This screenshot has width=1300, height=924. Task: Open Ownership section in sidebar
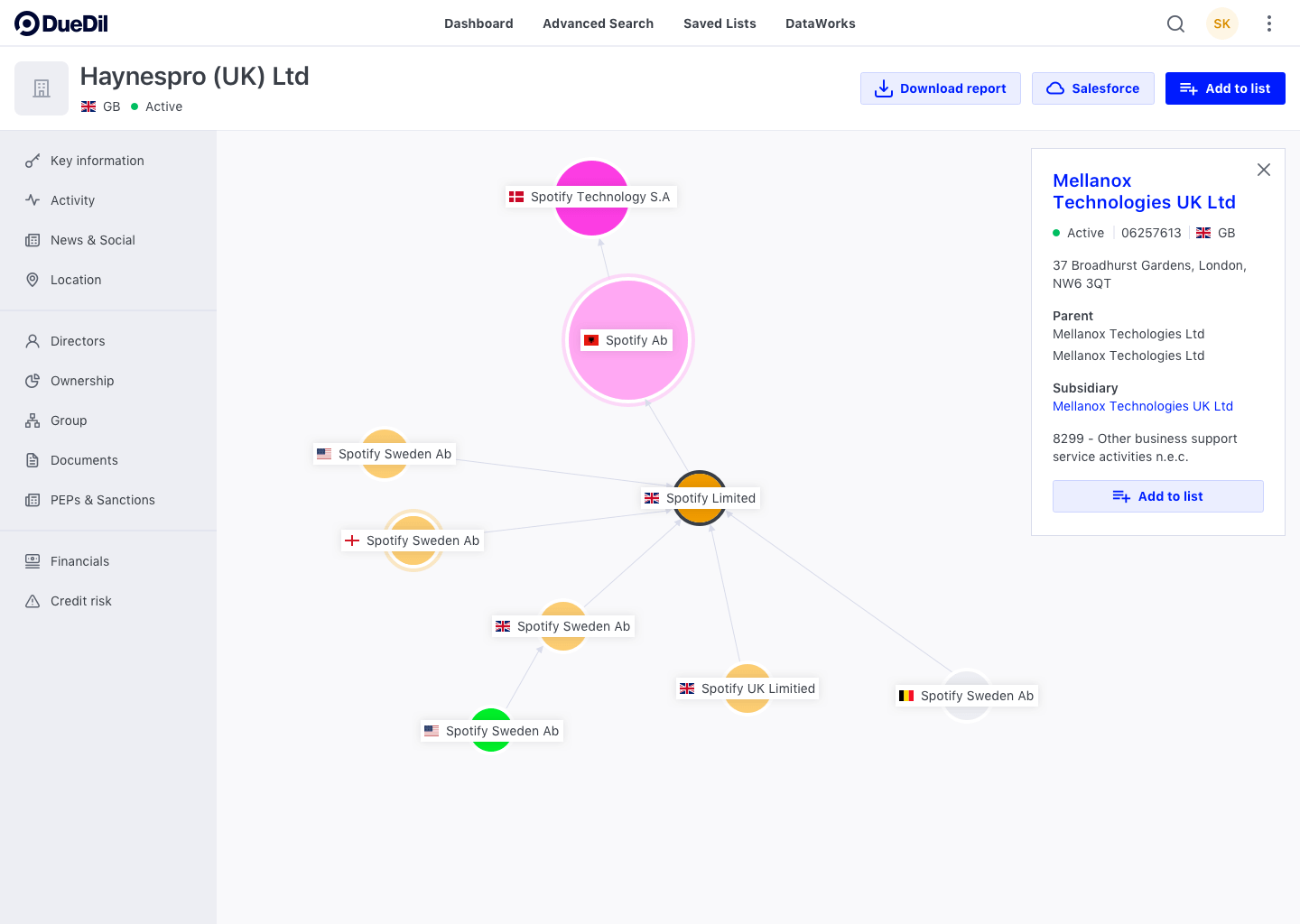108,381
